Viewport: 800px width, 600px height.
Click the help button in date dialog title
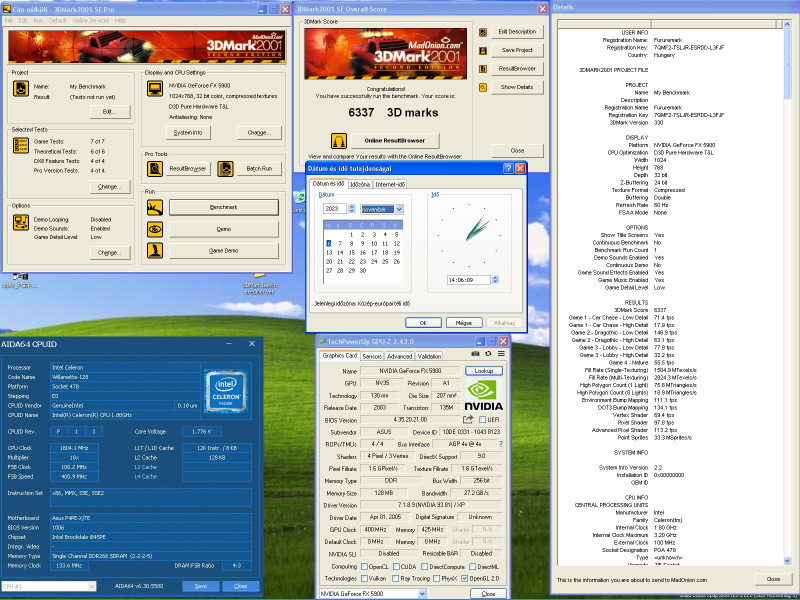click(x=508, y=168)
